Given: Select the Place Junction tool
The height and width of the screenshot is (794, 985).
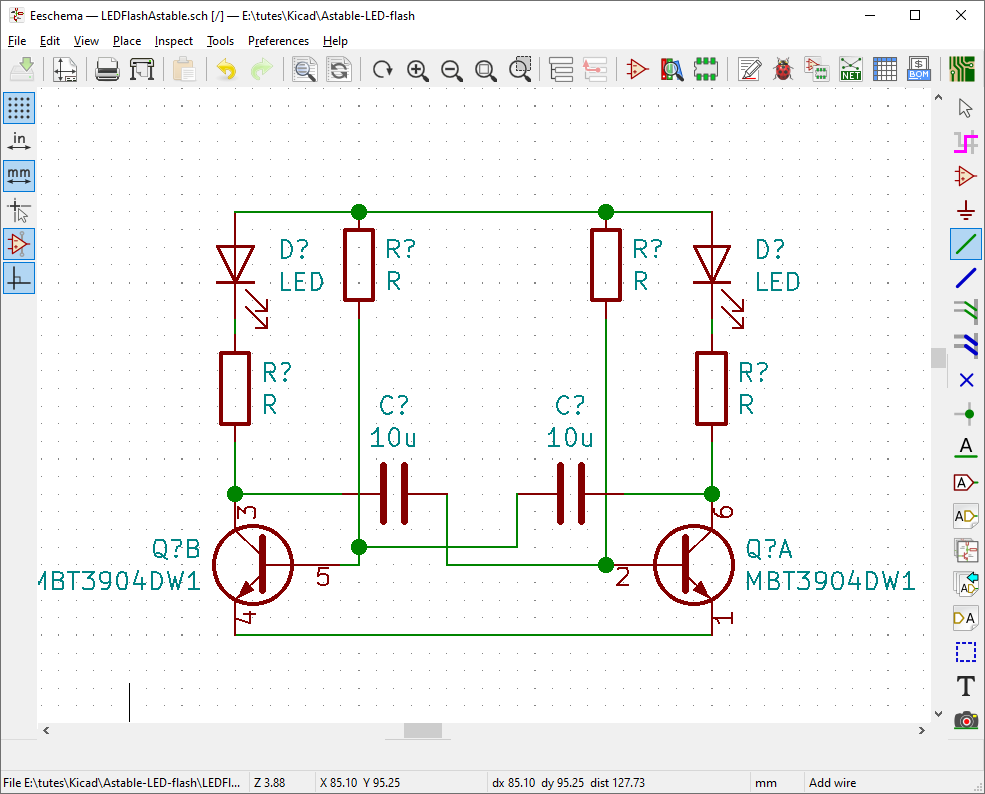Looking at the screenshot, I should click(x=964, y=413).
